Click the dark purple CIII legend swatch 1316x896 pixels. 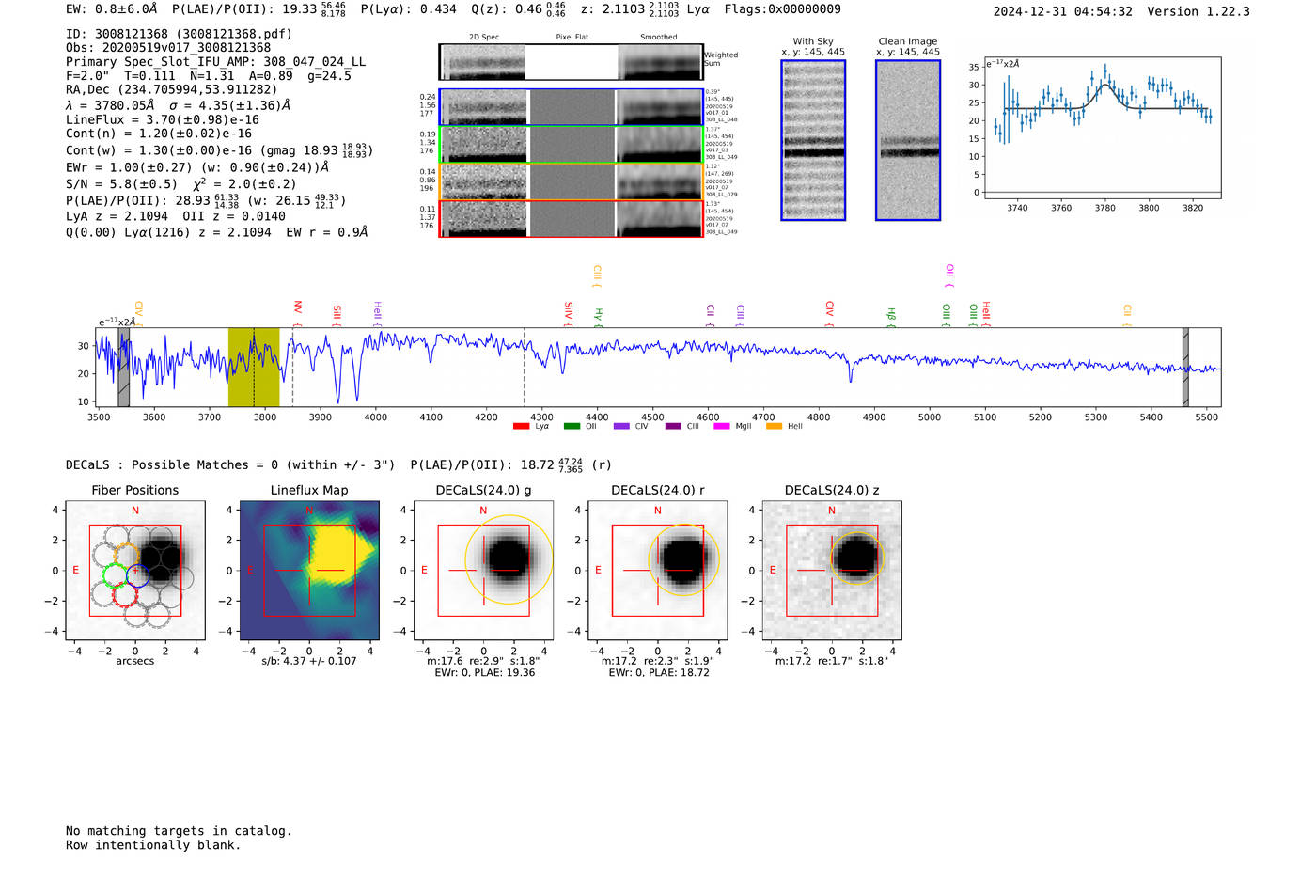tap(673, 427)
